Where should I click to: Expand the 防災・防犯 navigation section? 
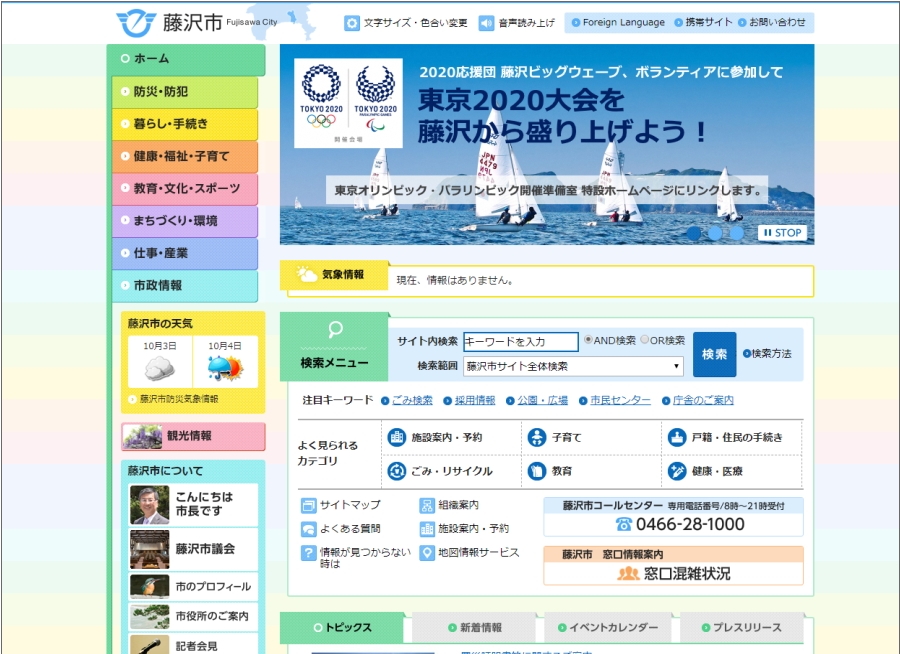point(184,92)
